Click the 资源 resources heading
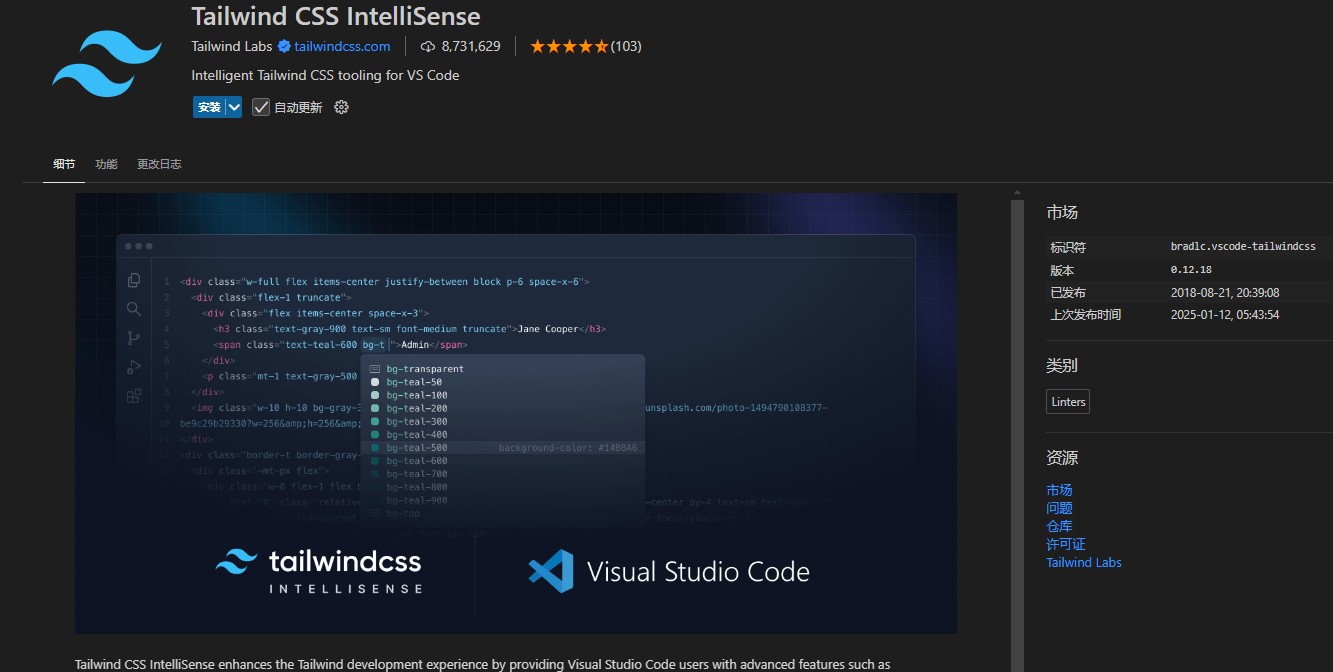Screen dimensions: 1333x672 click(1062, 458)
